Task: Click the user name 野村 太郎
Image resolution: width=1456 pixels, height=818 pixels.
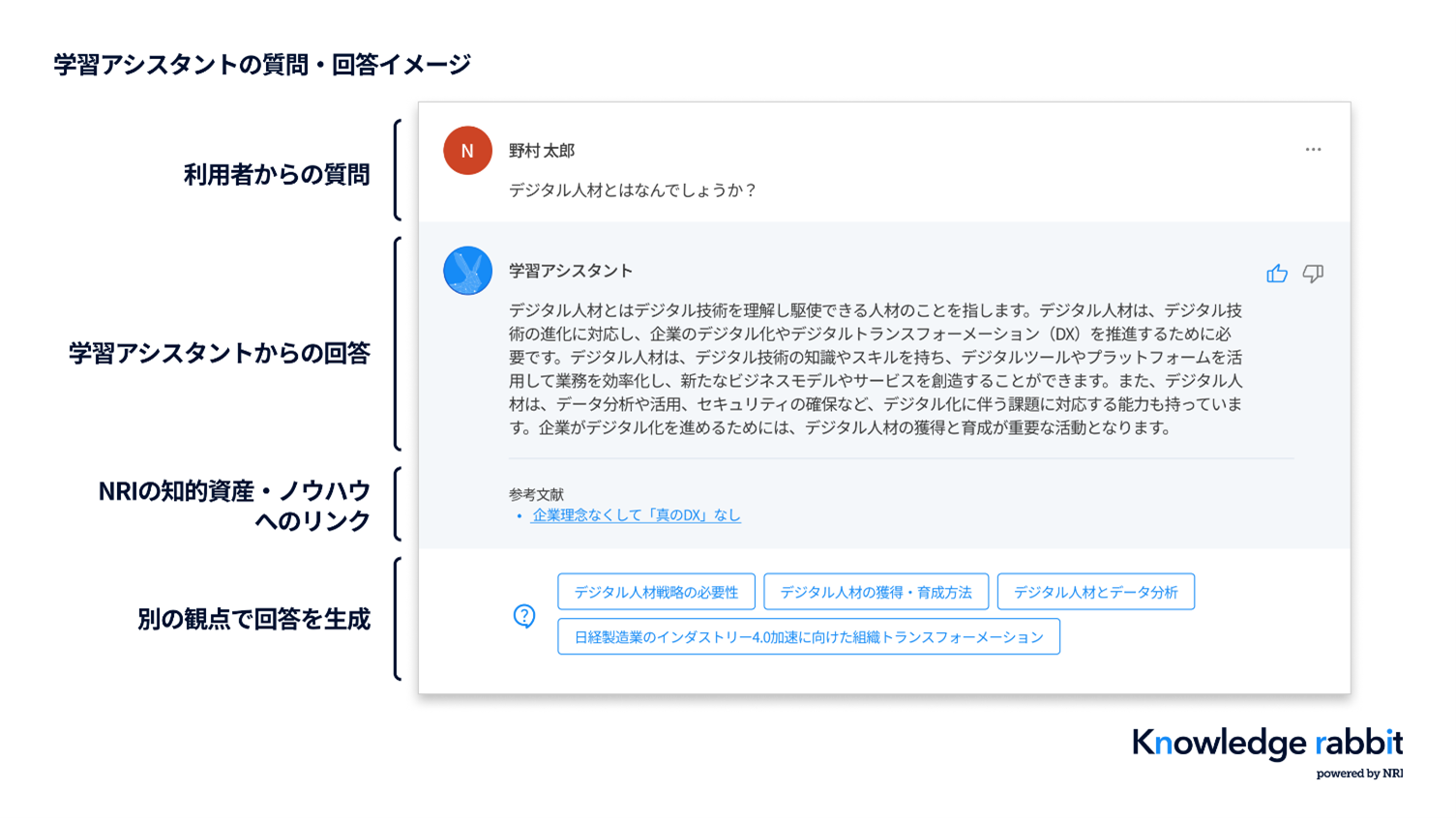Action: [542, 151]
